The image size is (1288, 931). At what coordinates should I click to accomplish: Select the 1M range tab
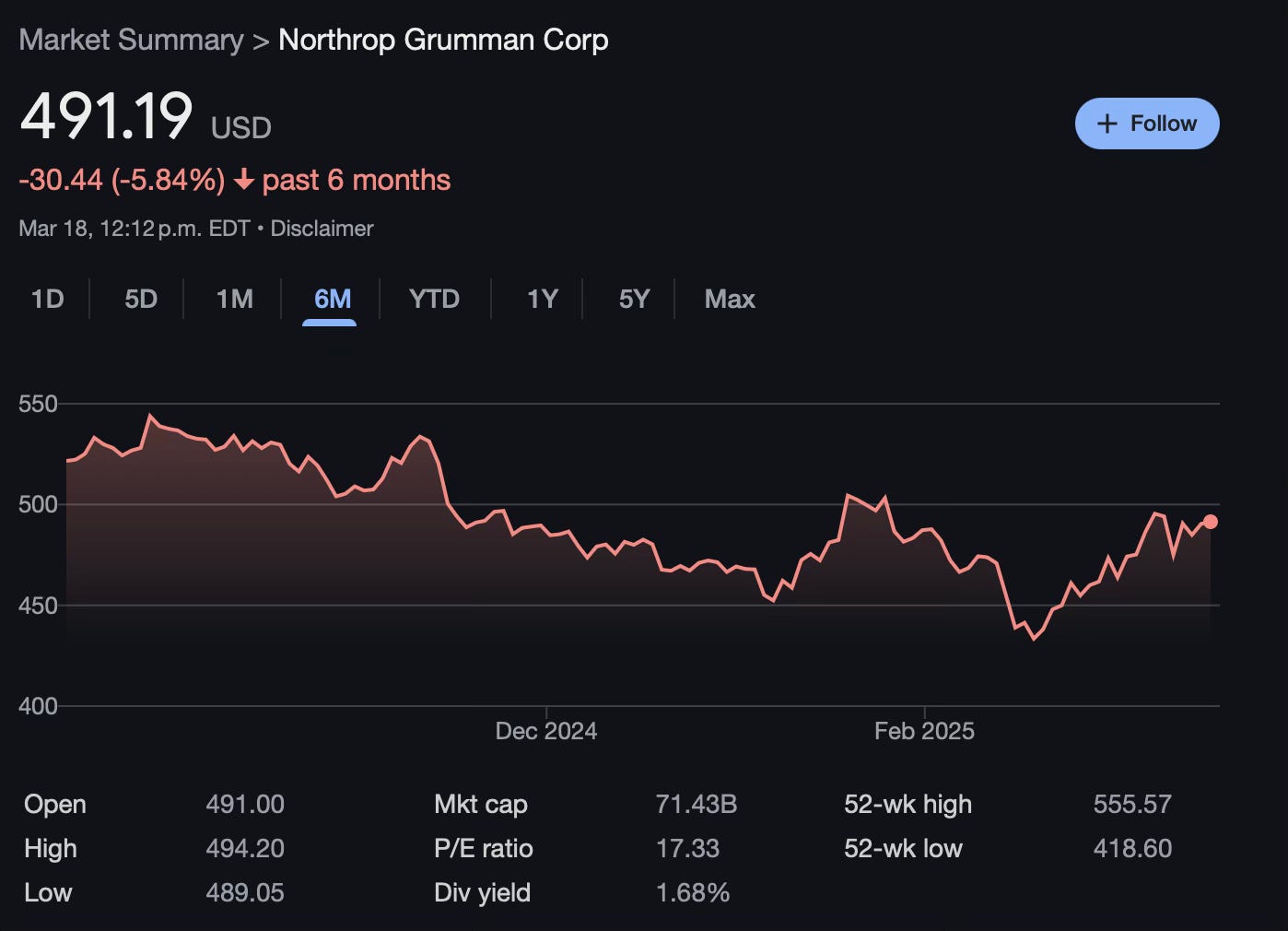[x=234, y=299]
